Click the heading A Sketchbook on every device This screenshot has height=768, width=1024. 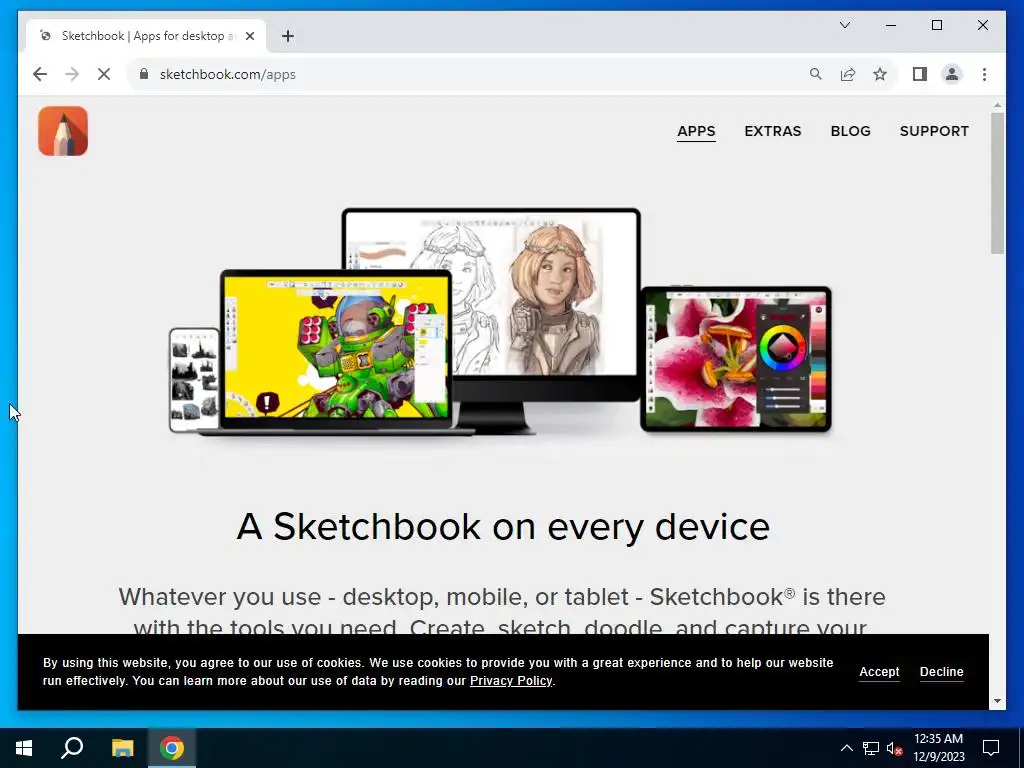click(x=503, y=526)
